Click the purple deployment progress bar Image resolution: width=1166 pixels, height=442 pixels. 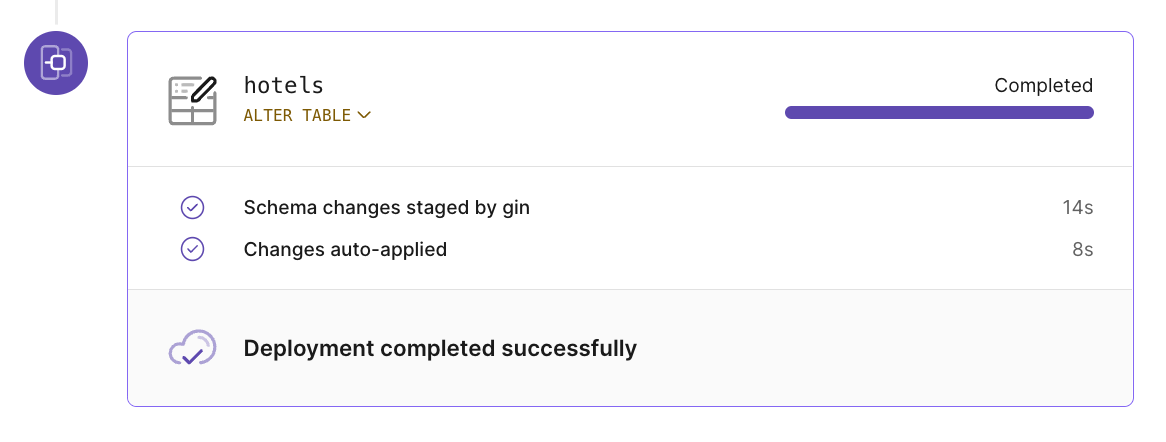pyautogui.click(x=939, y=112)
